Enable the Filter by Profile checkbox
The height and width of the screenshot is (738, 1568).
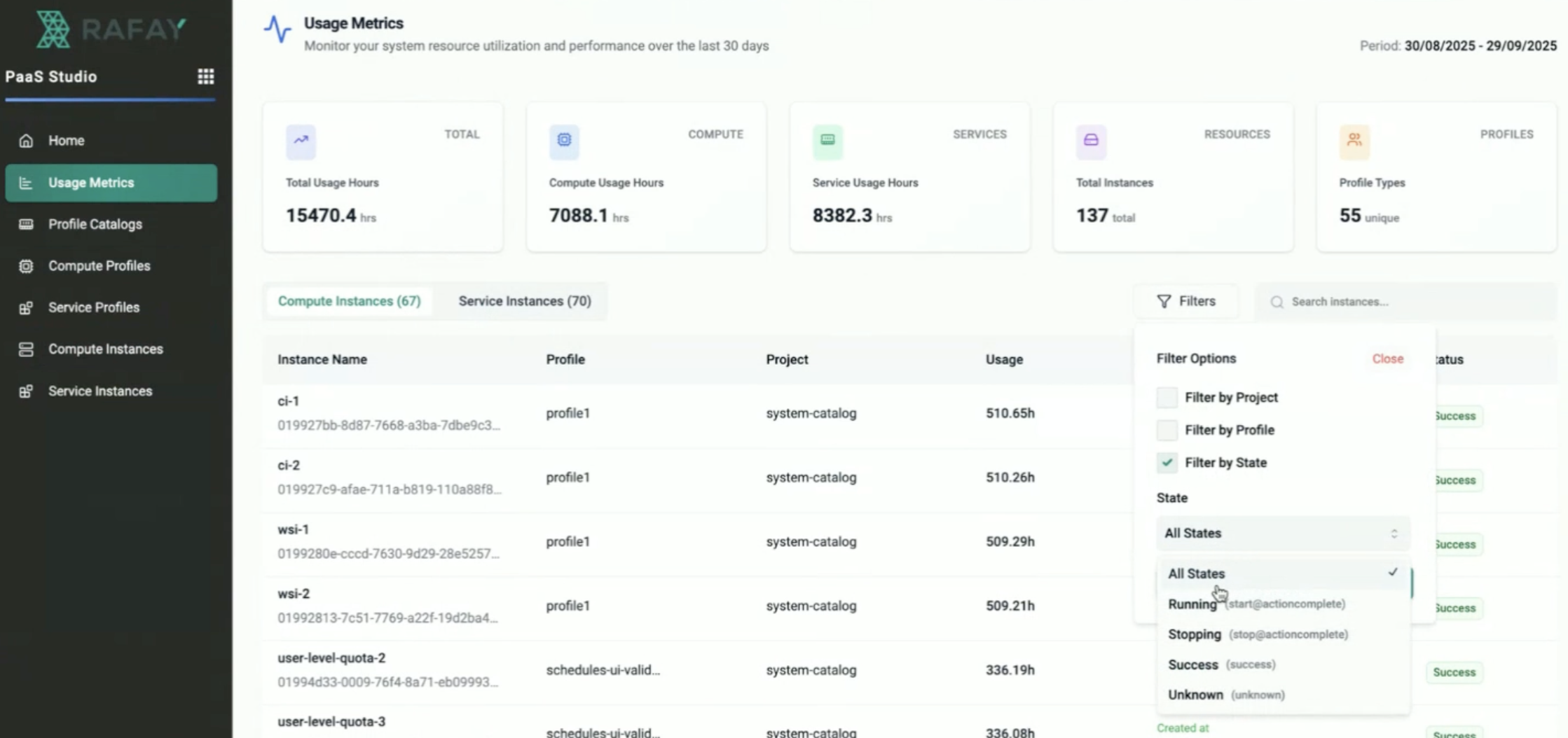1167,430
